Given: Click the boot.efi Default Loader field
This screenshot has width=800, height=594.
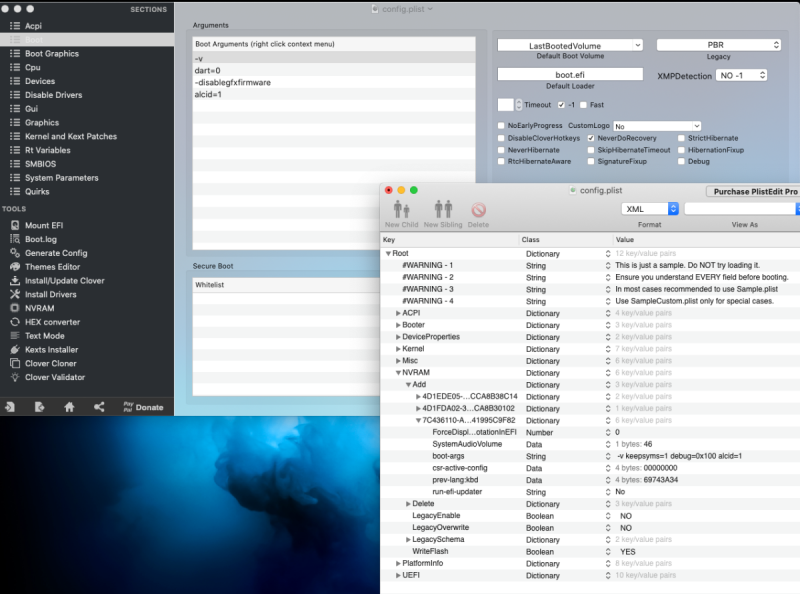Looking at the screenshot, I should (x=570, y=75).
